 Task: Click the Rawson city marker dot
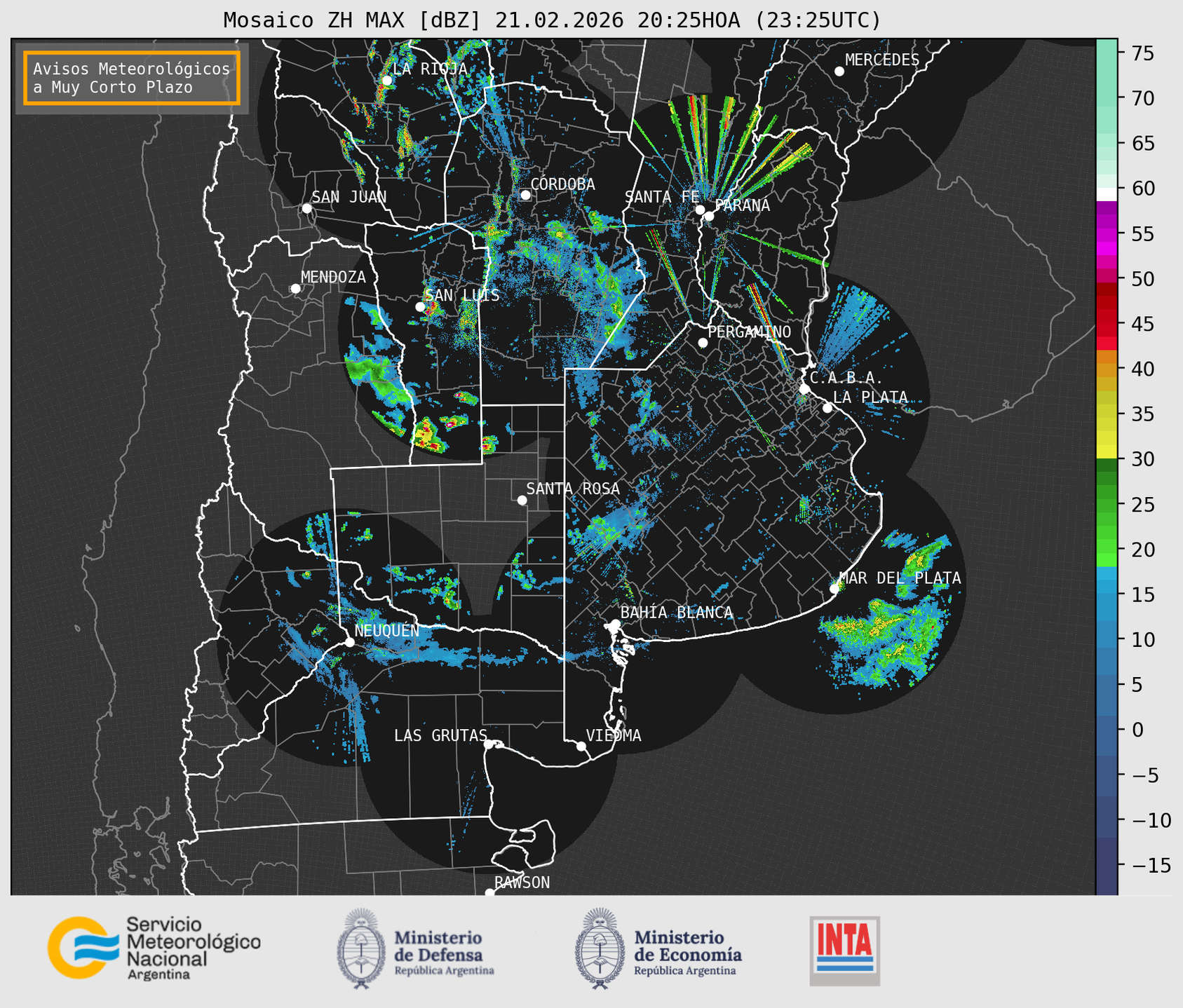click(489, 892)
